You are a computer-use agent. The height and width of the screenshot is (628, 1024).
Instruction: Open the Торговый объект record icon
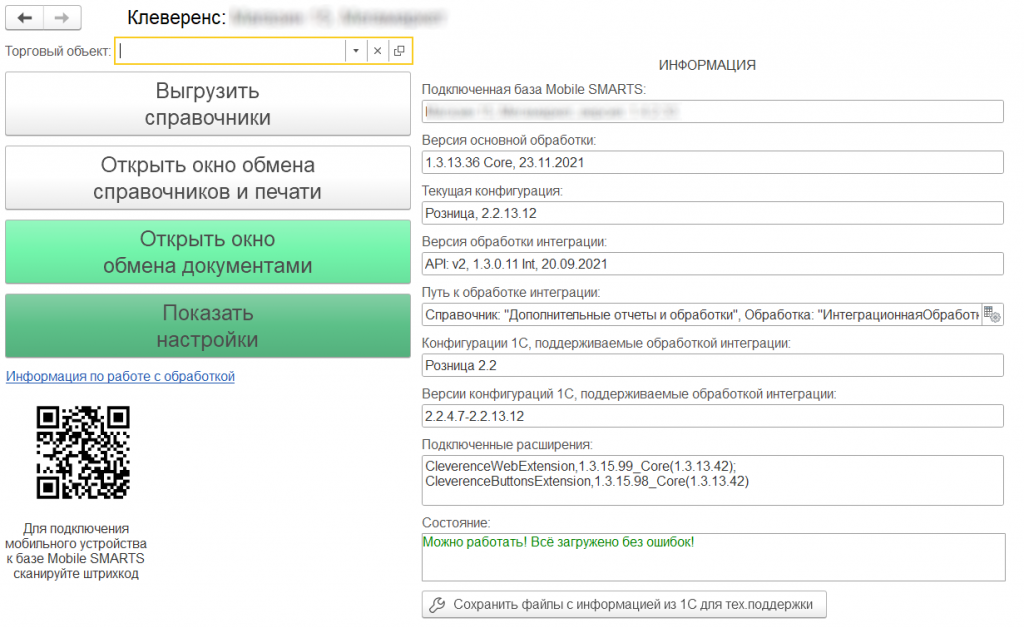pyautogui.click(x=399, y=51)
